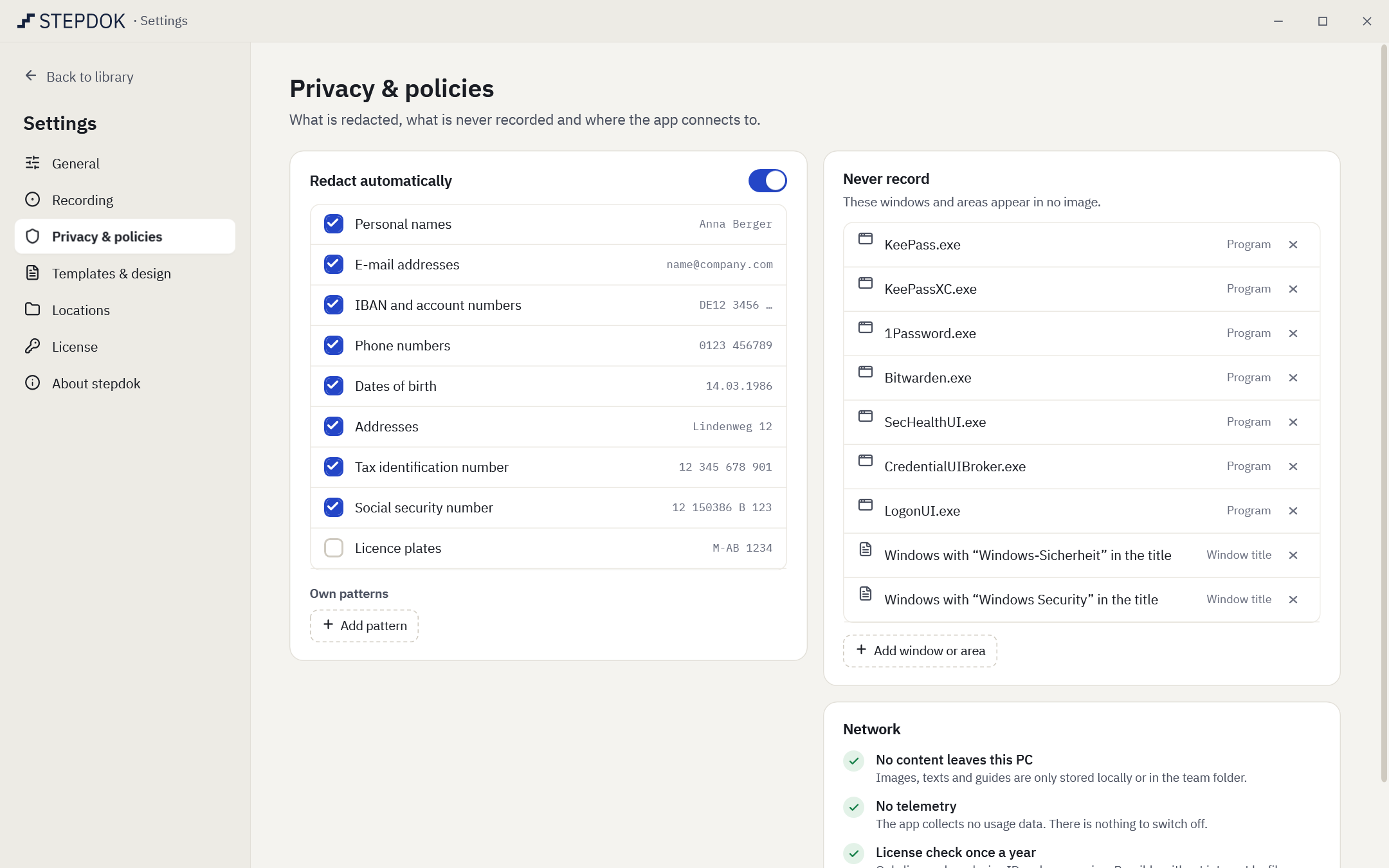Maximize the Stepdok settings window
Image resolution: width=1389 pixels, height=868 pixels.
(1323, 21)
